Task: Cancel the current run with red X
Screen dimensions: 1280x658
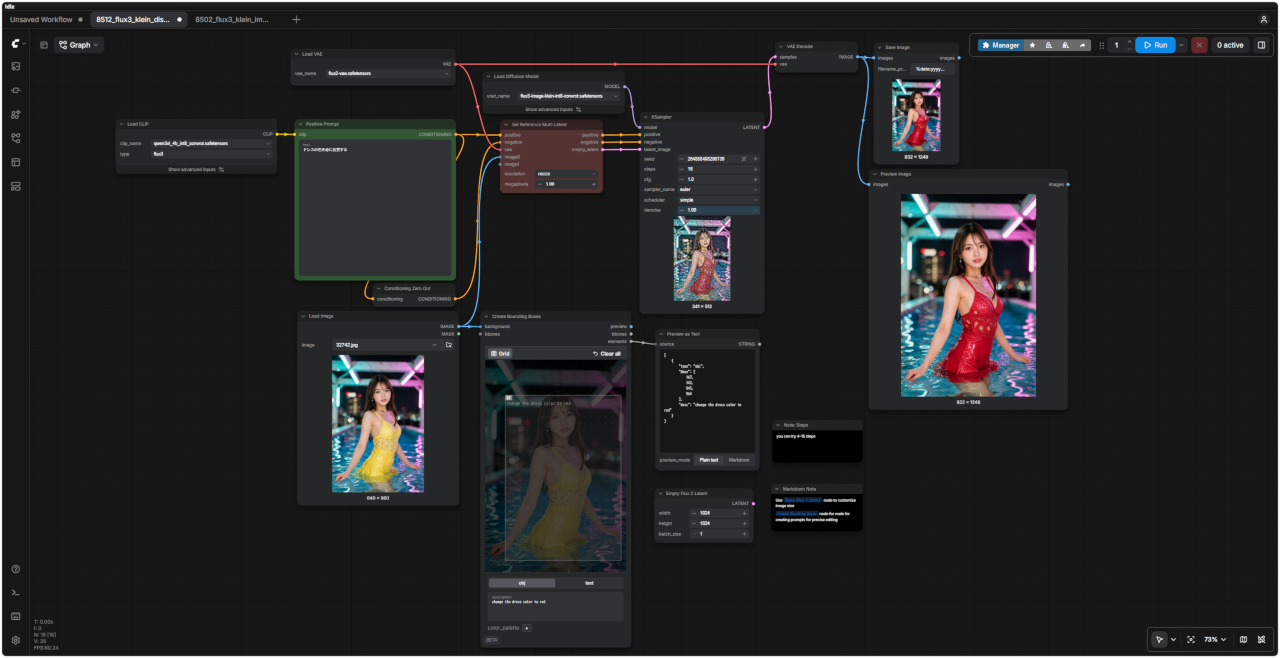Action: pyautogui.click(x=1199, y=45)
